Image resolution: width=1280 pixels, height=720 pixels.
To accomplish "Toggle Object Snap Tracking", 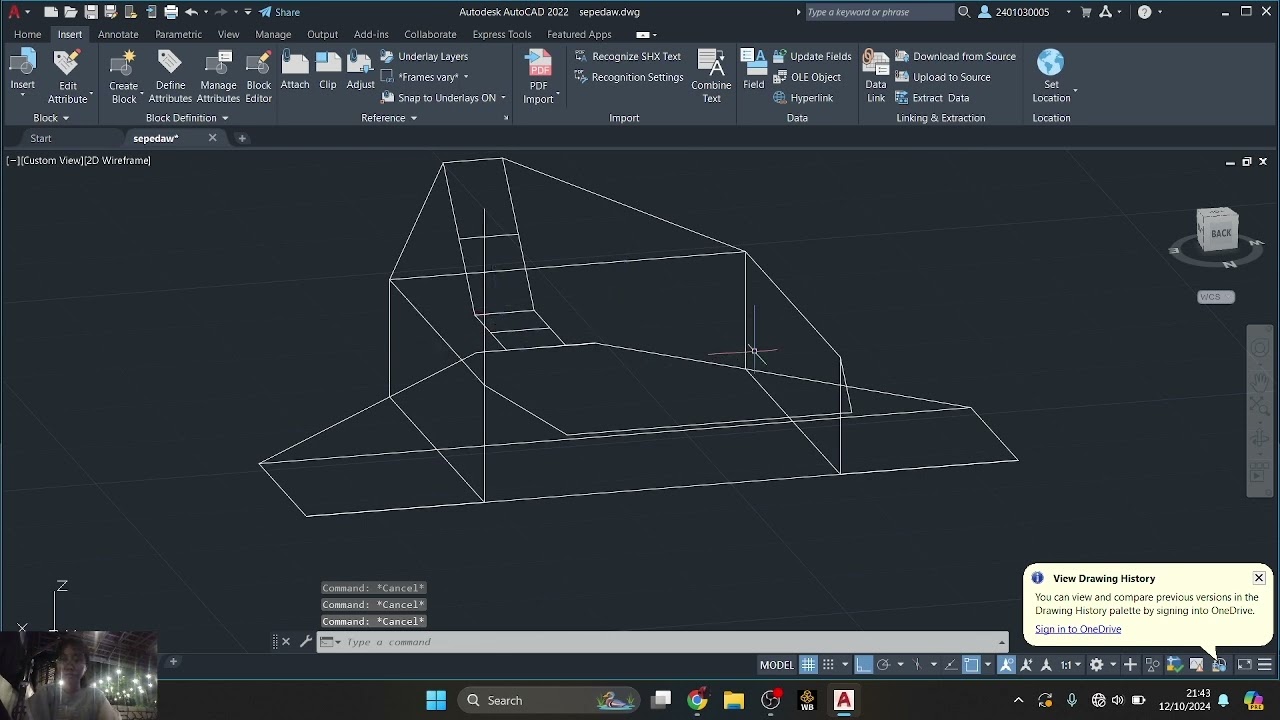I will pyautogui.click(x=950, y=665).
